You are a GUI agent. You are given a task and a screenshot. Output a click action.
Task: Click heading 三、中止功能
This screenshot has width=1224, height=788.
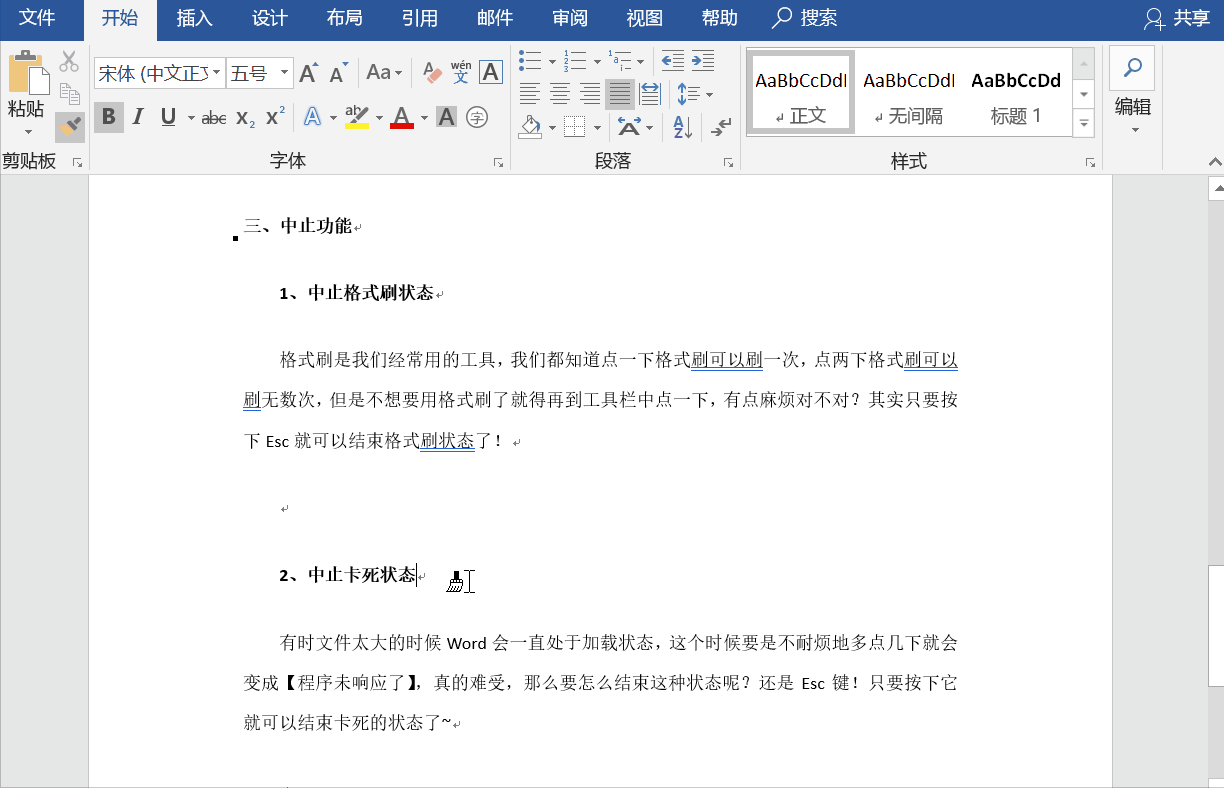point(298,226)
